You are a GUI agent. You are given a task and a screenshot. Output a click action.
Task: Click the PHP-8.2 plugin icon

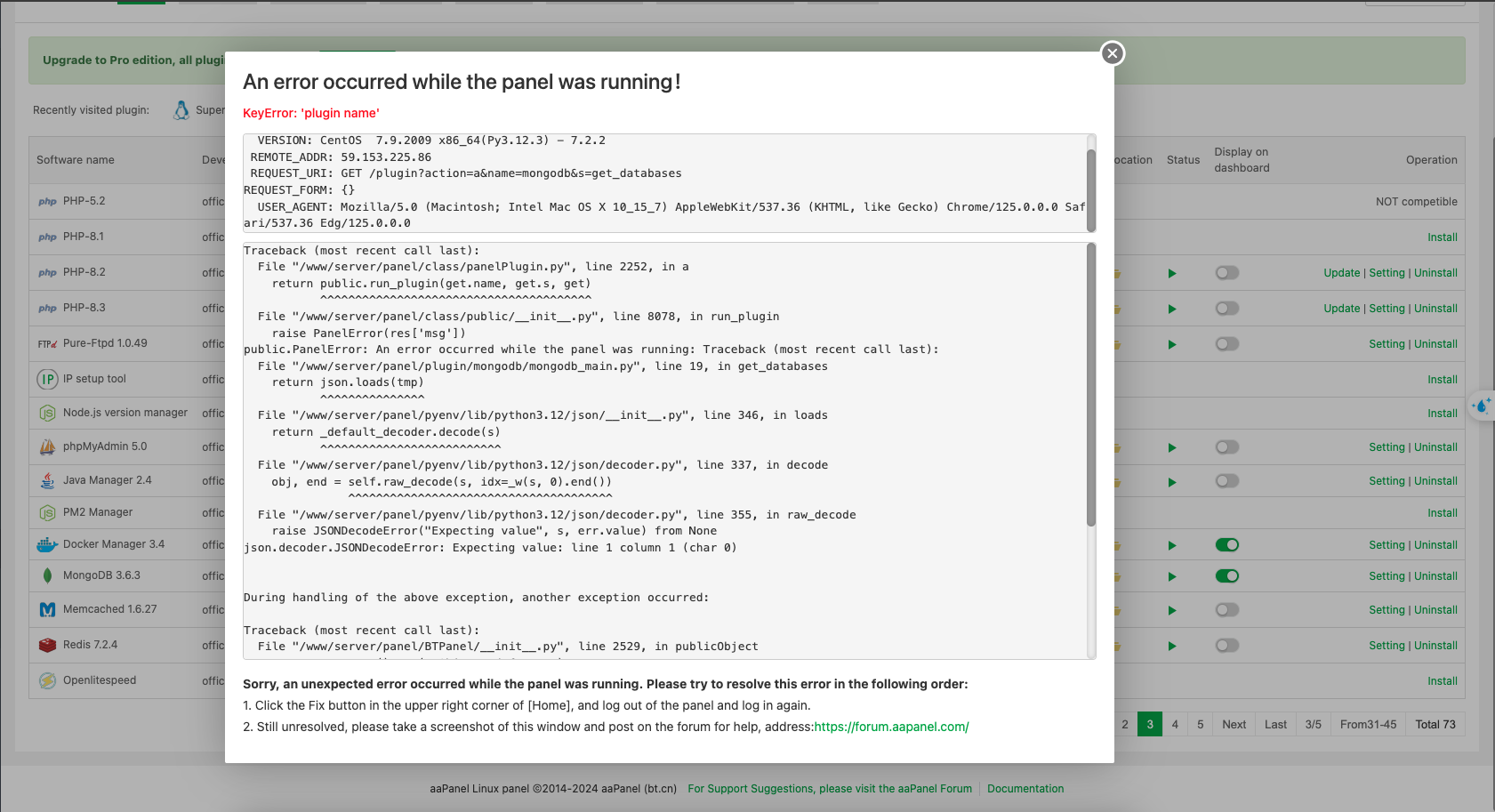[47, 273]
